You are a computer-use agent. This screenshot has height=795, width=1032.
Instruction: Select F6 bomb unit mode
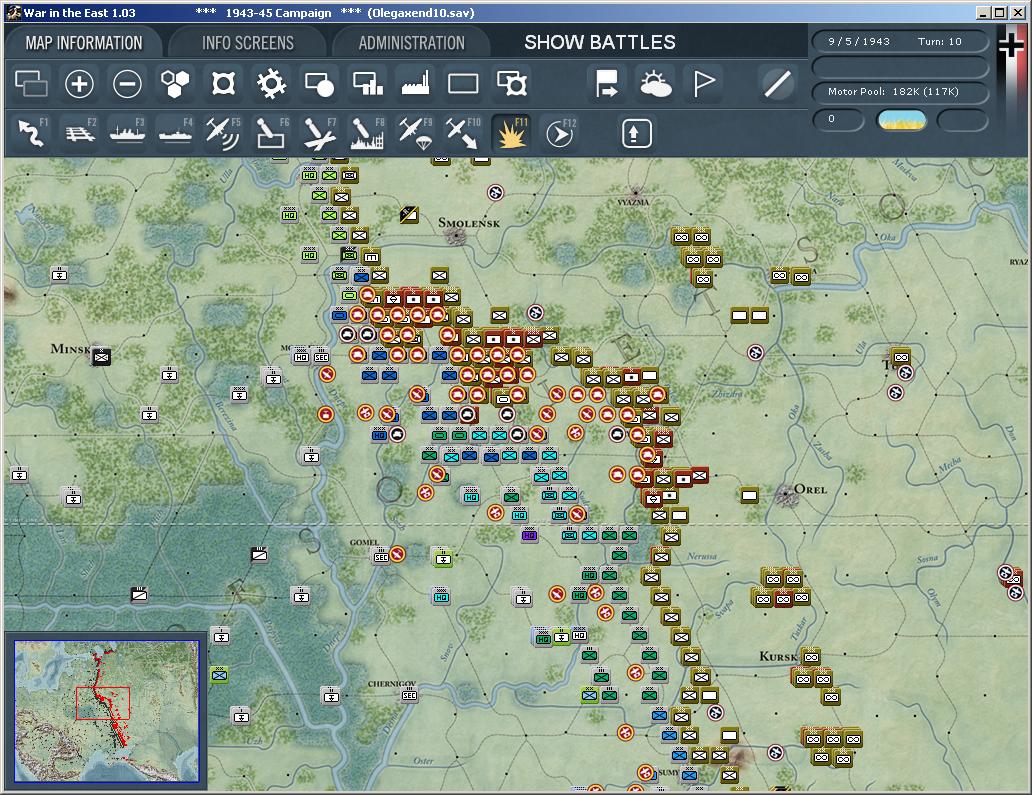(x=271, y=132)
